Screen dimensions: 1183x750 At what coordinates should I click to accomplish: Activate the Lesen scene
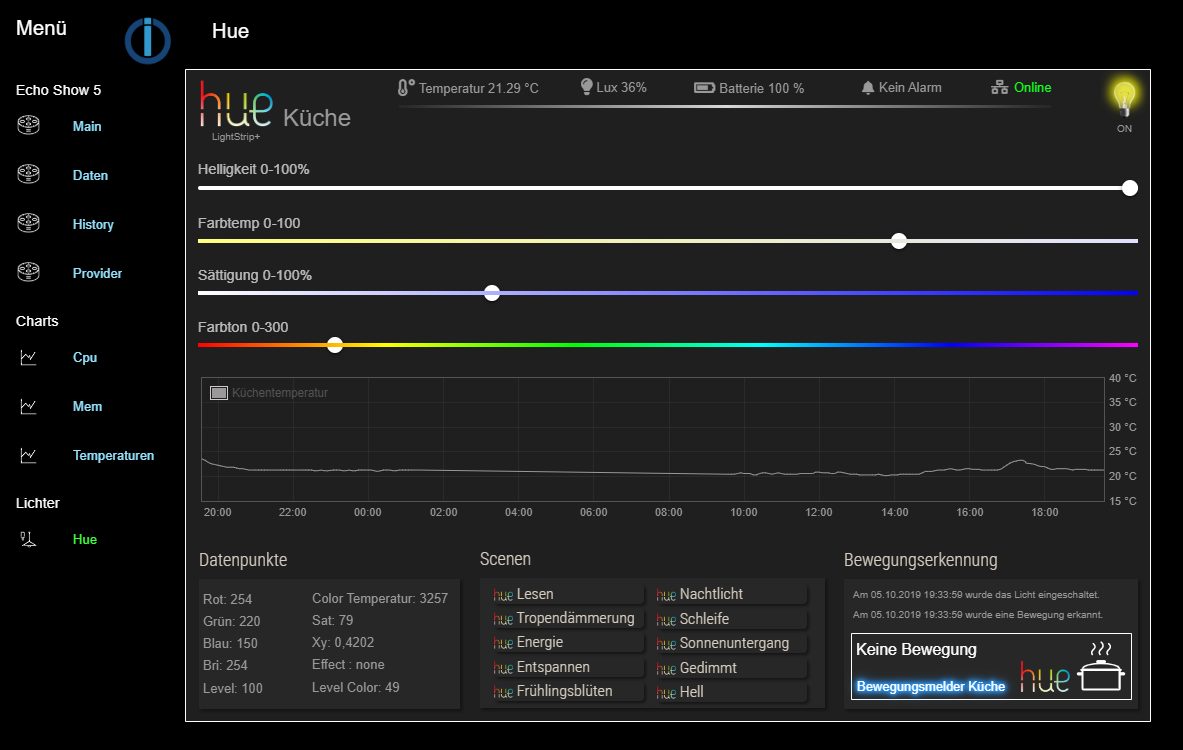click(567, 595)
